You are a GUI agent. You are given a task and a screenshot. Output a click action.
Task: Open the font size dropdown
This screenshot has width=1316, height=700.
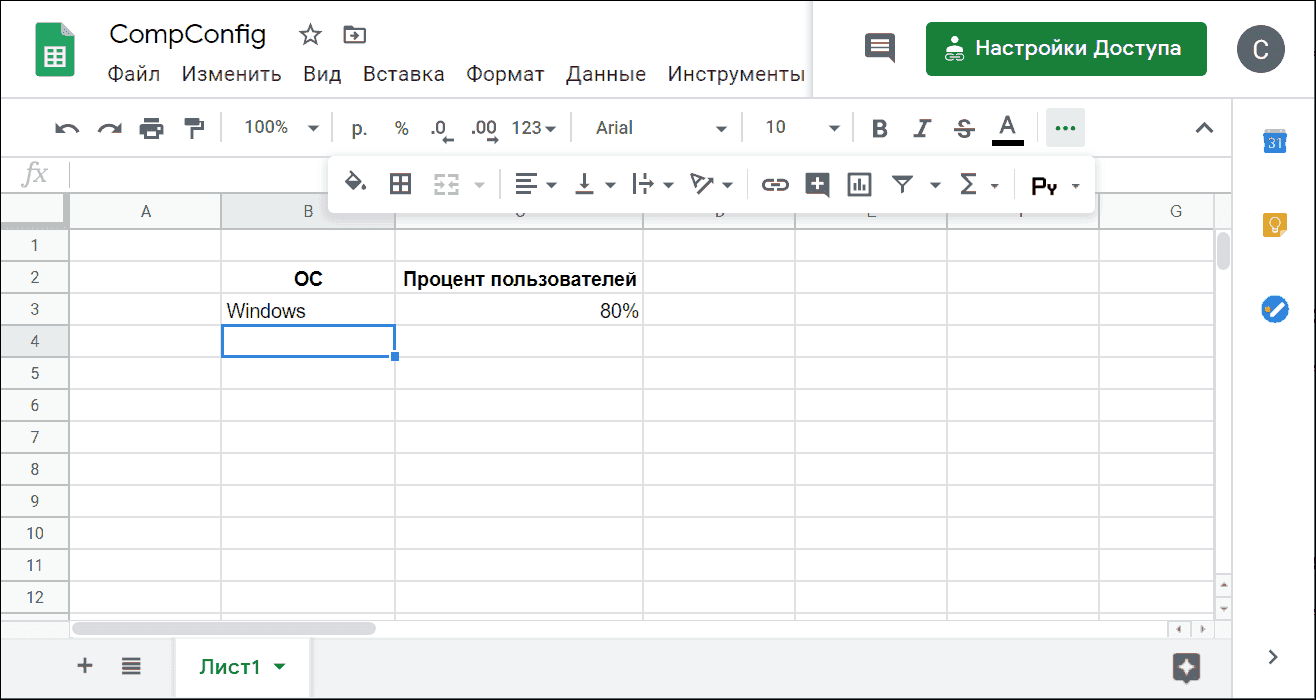click(834, 127)
